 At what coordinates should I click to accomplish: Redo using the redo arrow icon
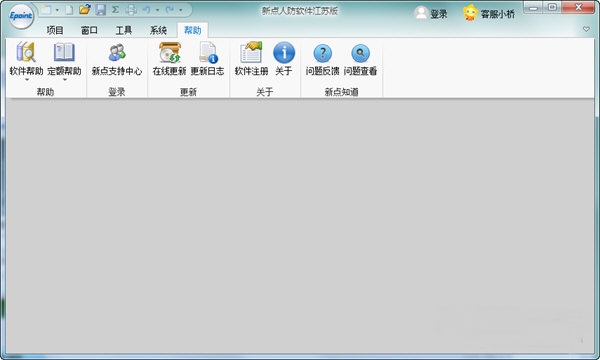(170, 10)
